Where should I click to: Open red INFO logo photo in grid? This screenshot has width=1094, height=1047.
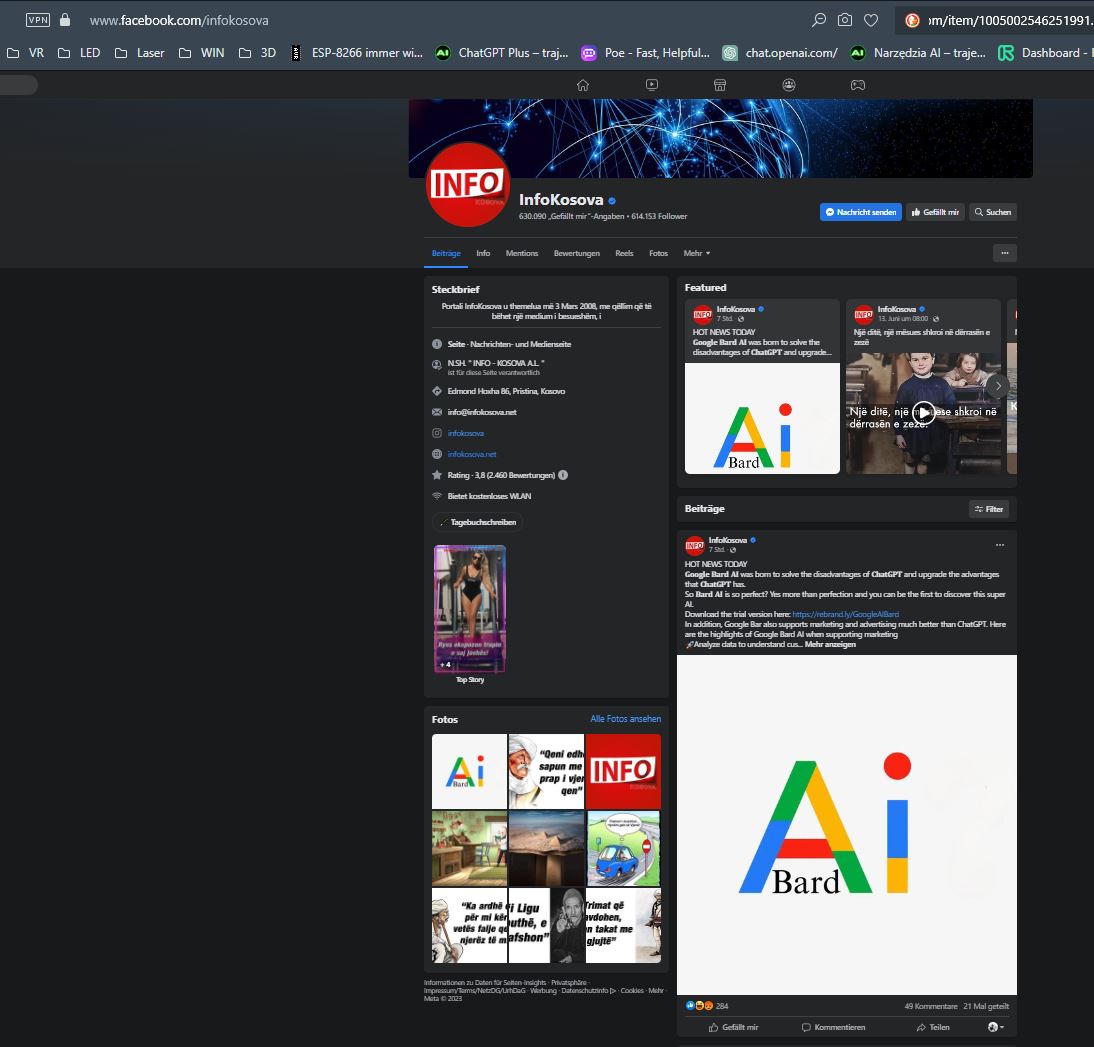[623, 771]
